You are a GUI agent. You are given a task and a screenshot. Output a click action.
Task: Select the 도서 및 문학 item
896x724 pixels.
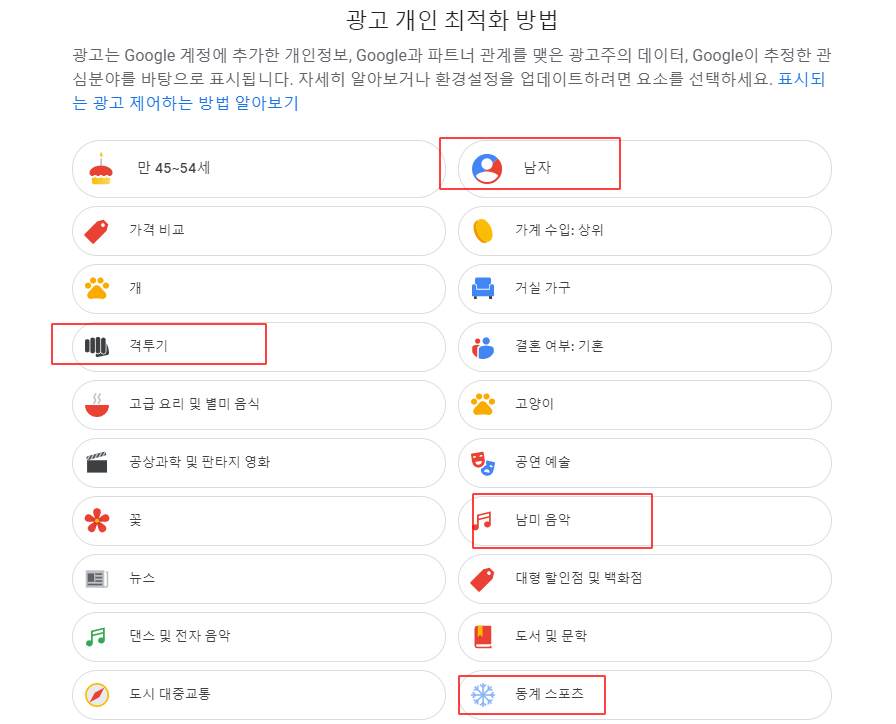[645, 637]
